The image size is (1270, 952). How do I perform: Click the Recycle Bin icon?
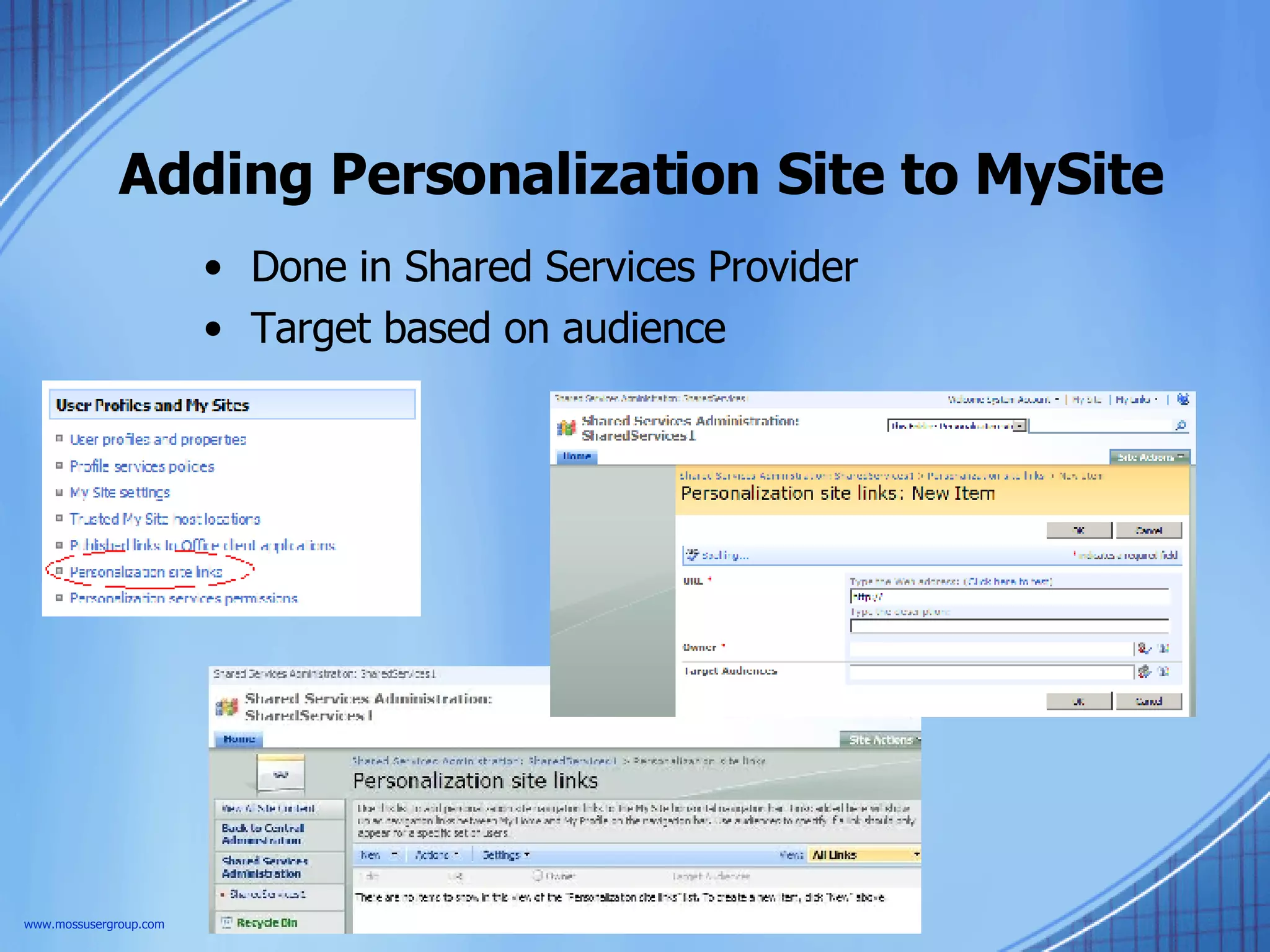coord(227,922)
